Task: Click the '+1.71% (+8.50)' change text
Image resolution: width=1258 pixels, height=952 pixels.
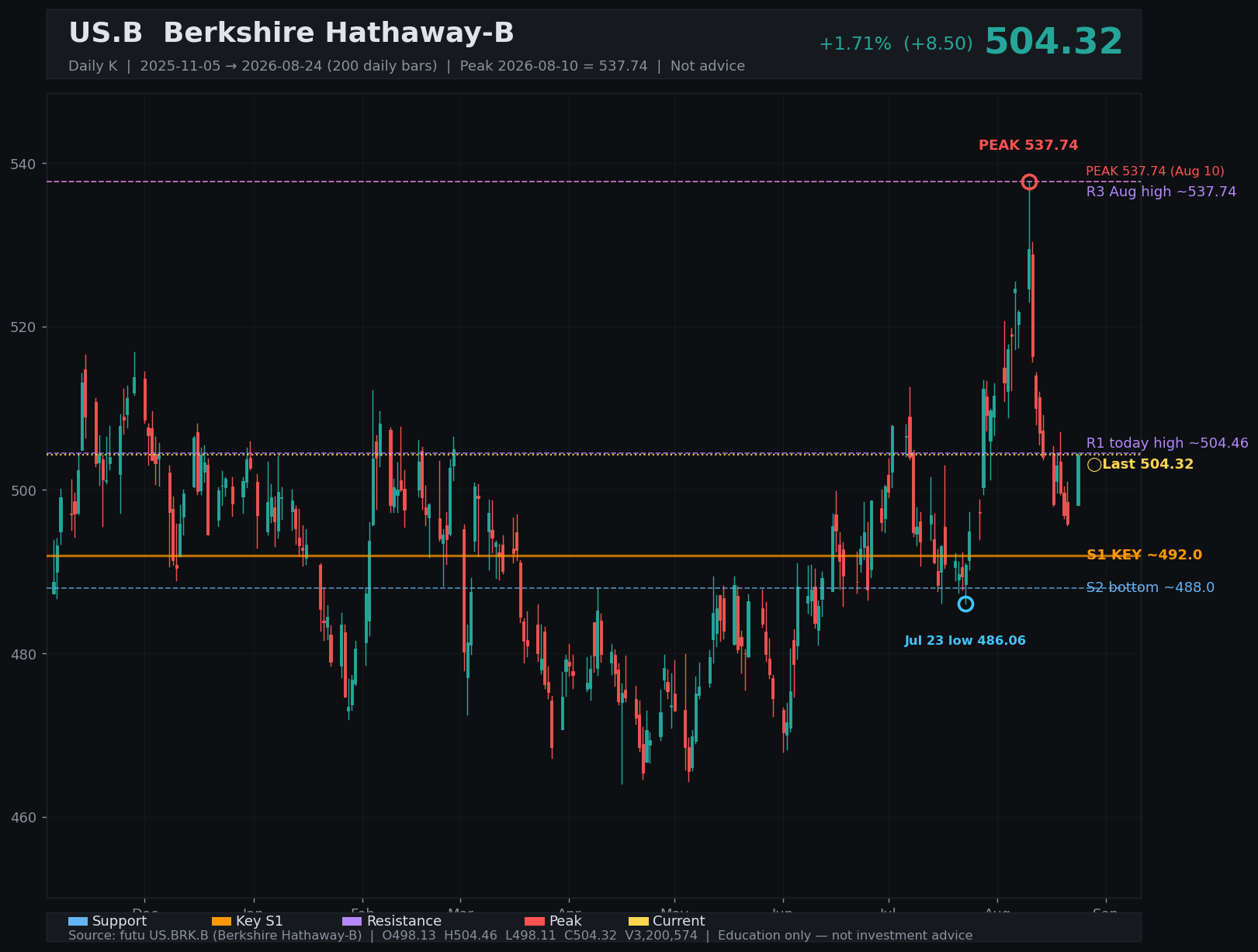Action: pos(896,44)
